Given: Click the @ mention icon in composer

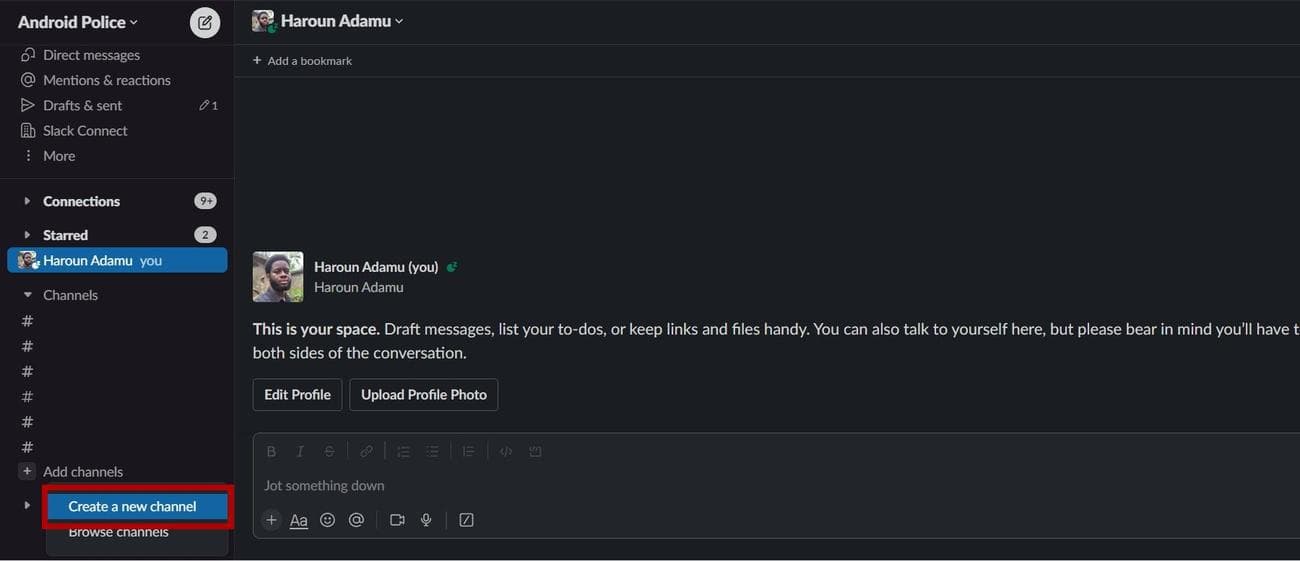Looking at the screenshot, I should click(x=356, y=520).
